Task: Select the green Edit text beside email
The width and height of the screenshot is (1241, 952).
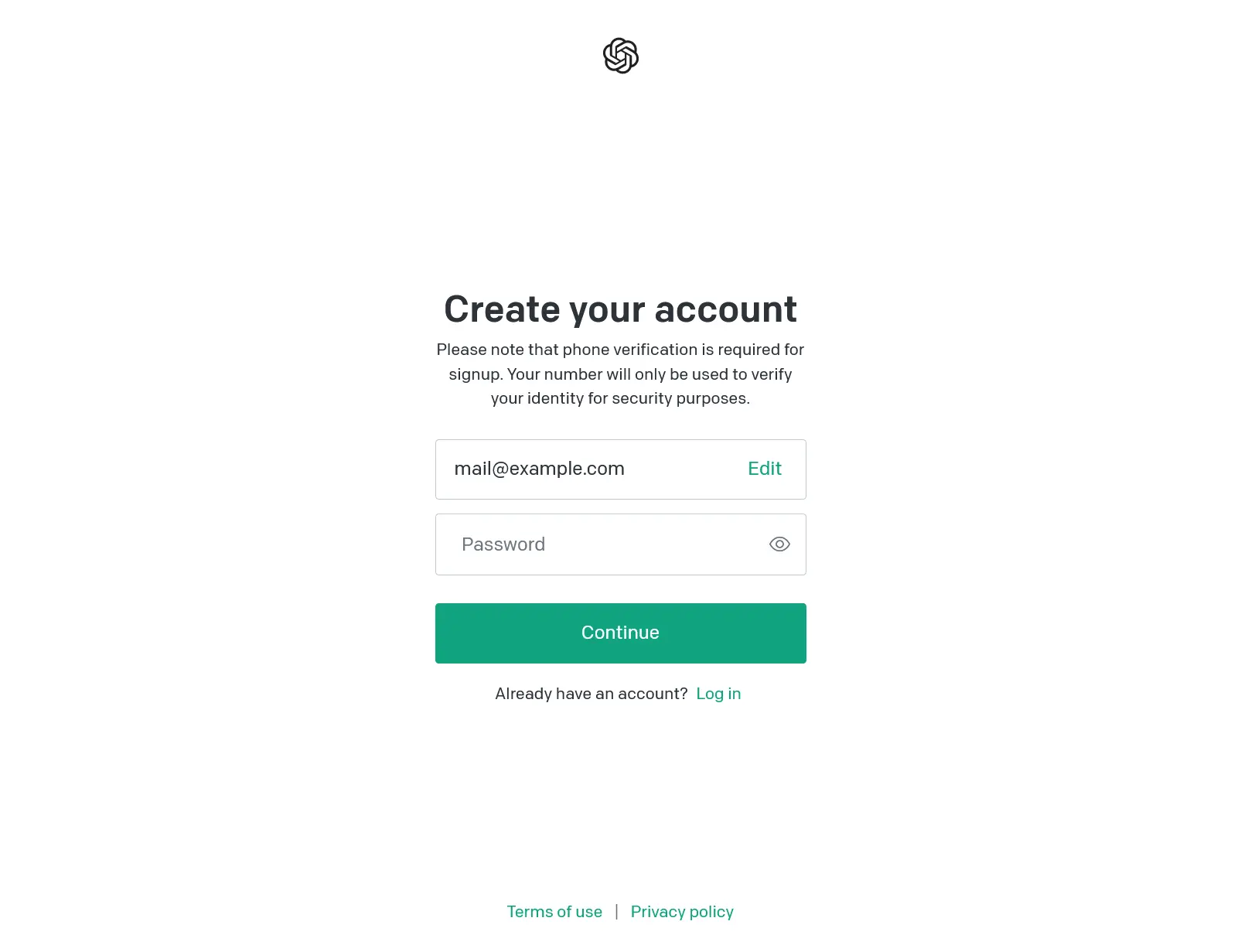Action: pos(764,469)
